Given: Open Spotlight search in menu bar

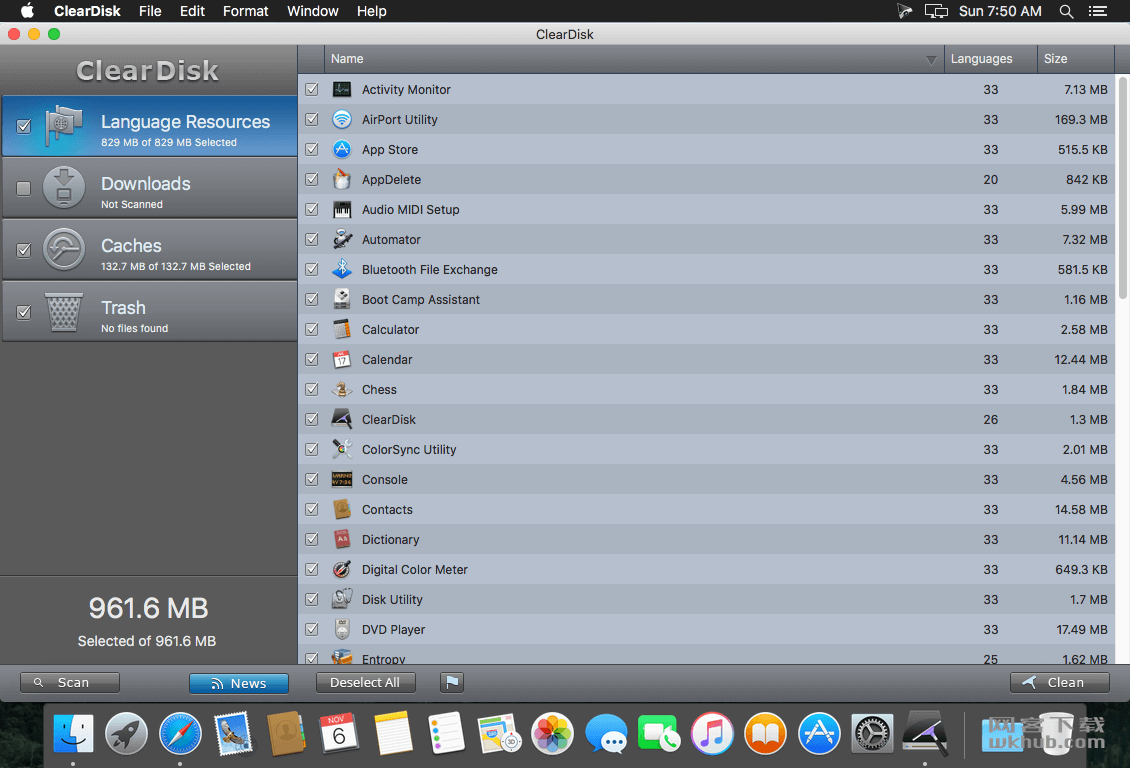Looking at the screenshot, I should tap(1066, 11).
